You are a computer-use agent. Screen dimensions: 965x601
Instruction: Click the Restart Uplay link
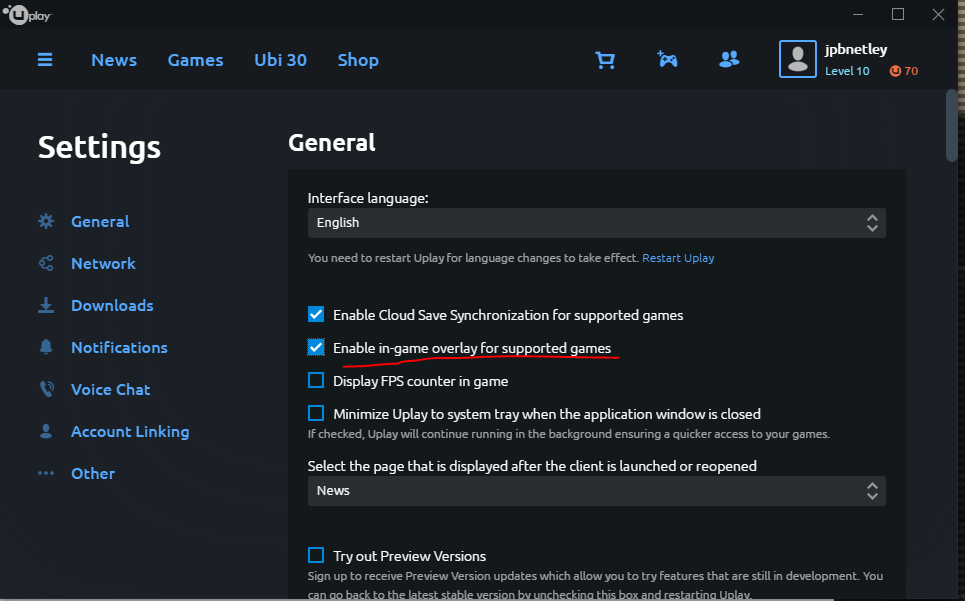pyautogui.click(x=678, y=258)
